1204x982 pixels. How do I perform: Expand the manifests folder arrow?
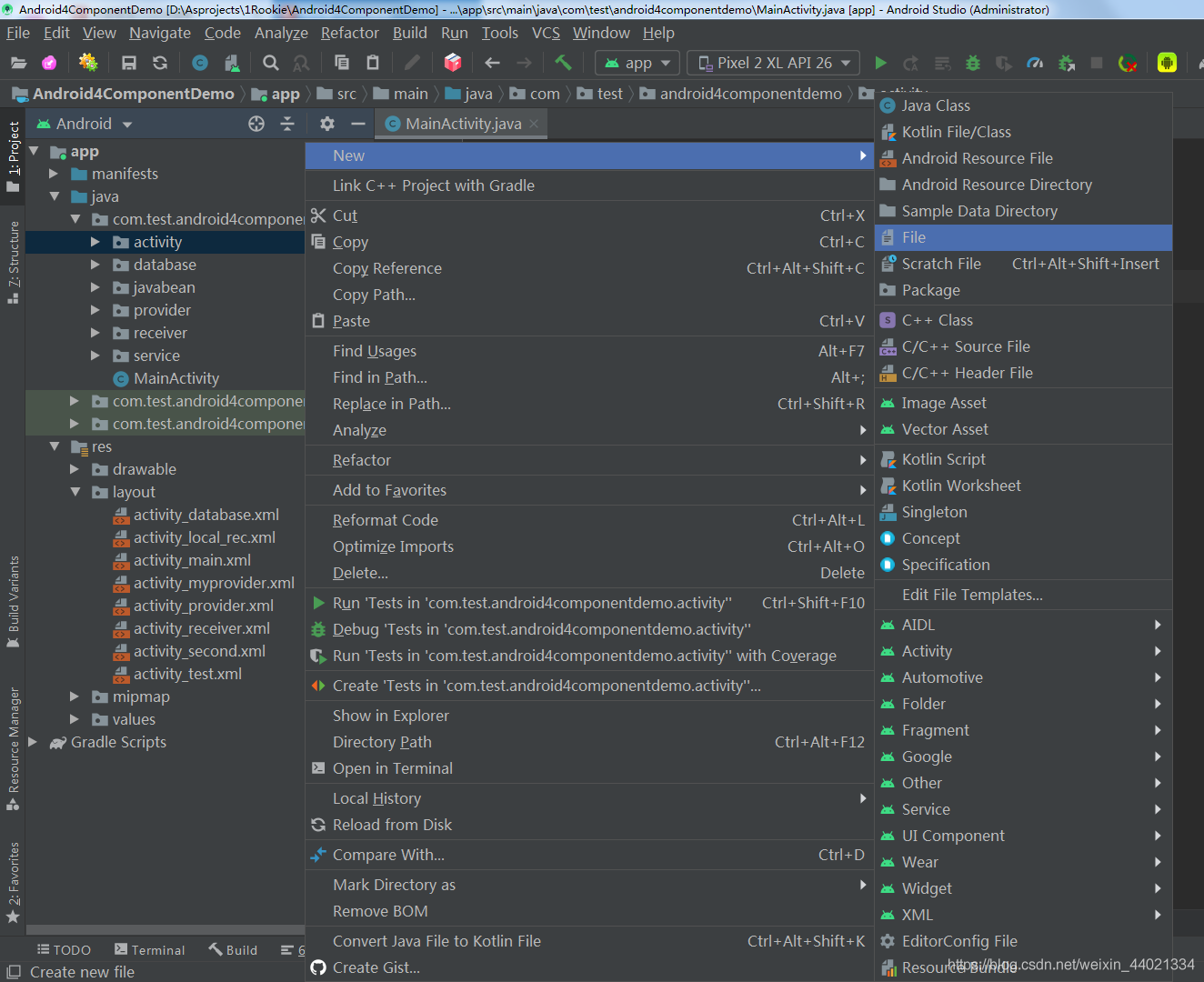54,174
